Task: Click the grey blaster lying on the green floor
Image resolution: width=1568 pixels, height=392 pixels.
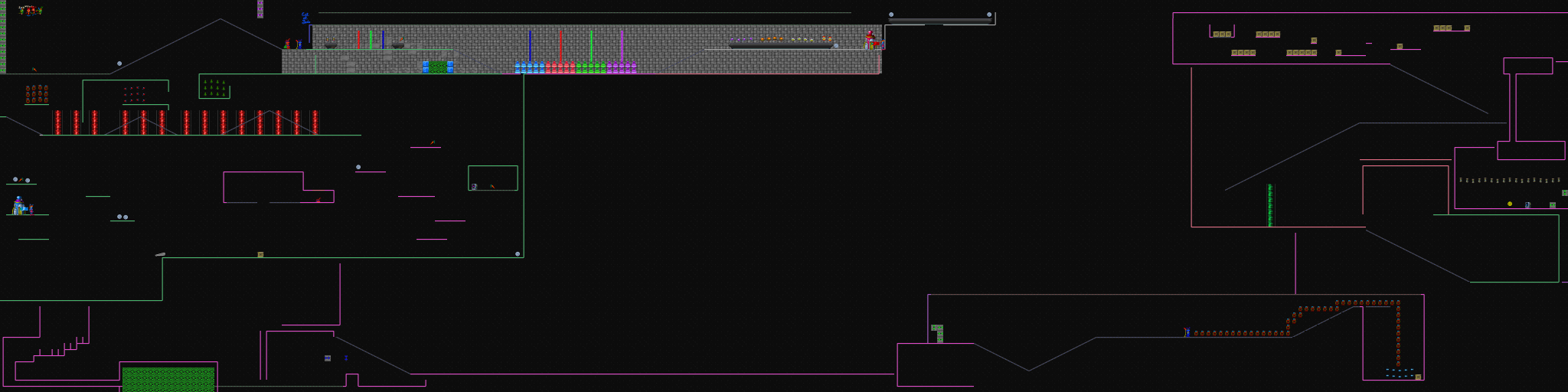Action: [x=160, y=254]
